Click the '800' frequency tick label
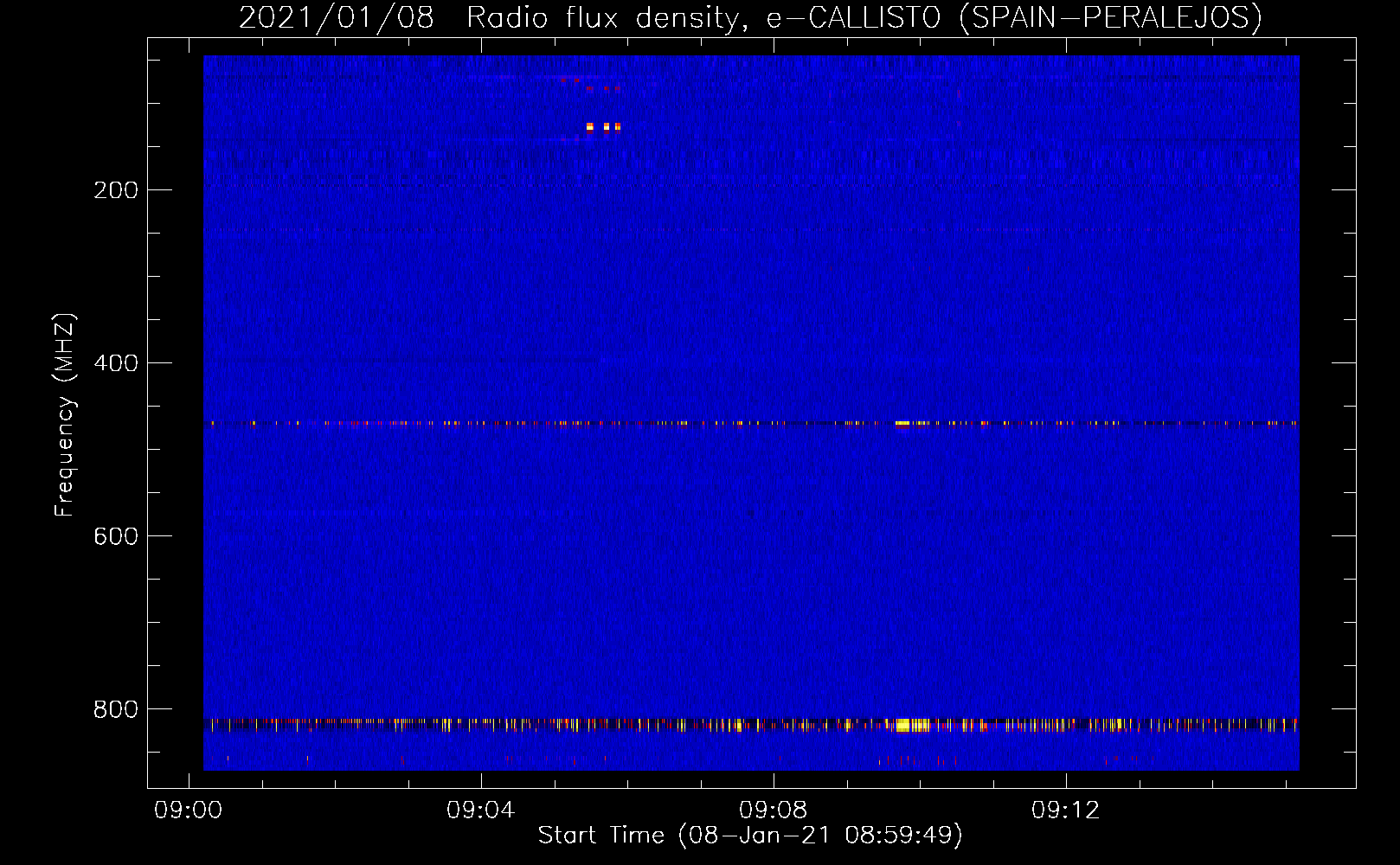Image resolution: width=1400 pixels, height=865 pixels. [x=116, y=709]
